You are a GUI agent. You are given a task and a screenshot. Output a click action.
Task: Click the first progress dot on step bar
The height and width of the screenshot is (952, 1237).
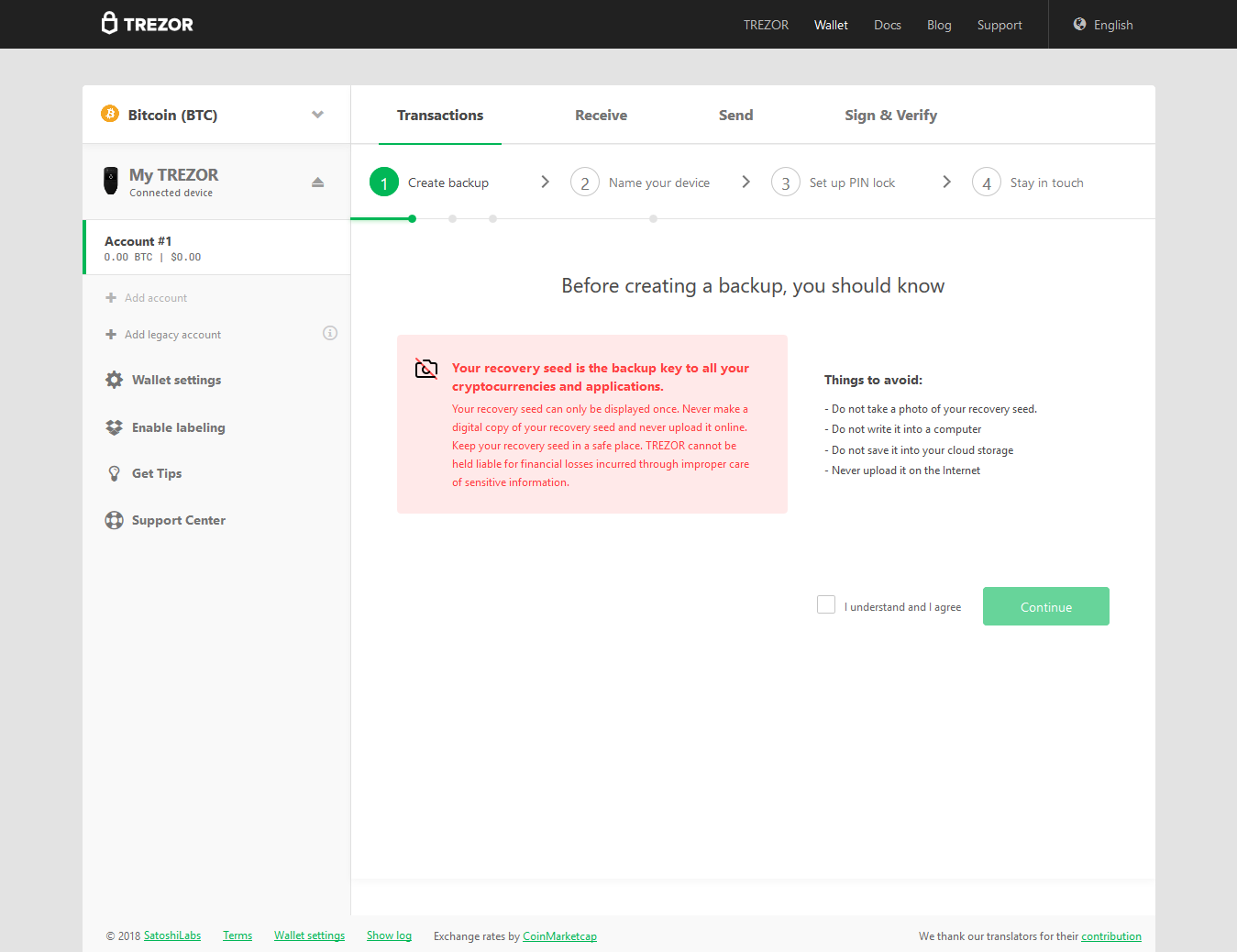(x=413, y=219)
